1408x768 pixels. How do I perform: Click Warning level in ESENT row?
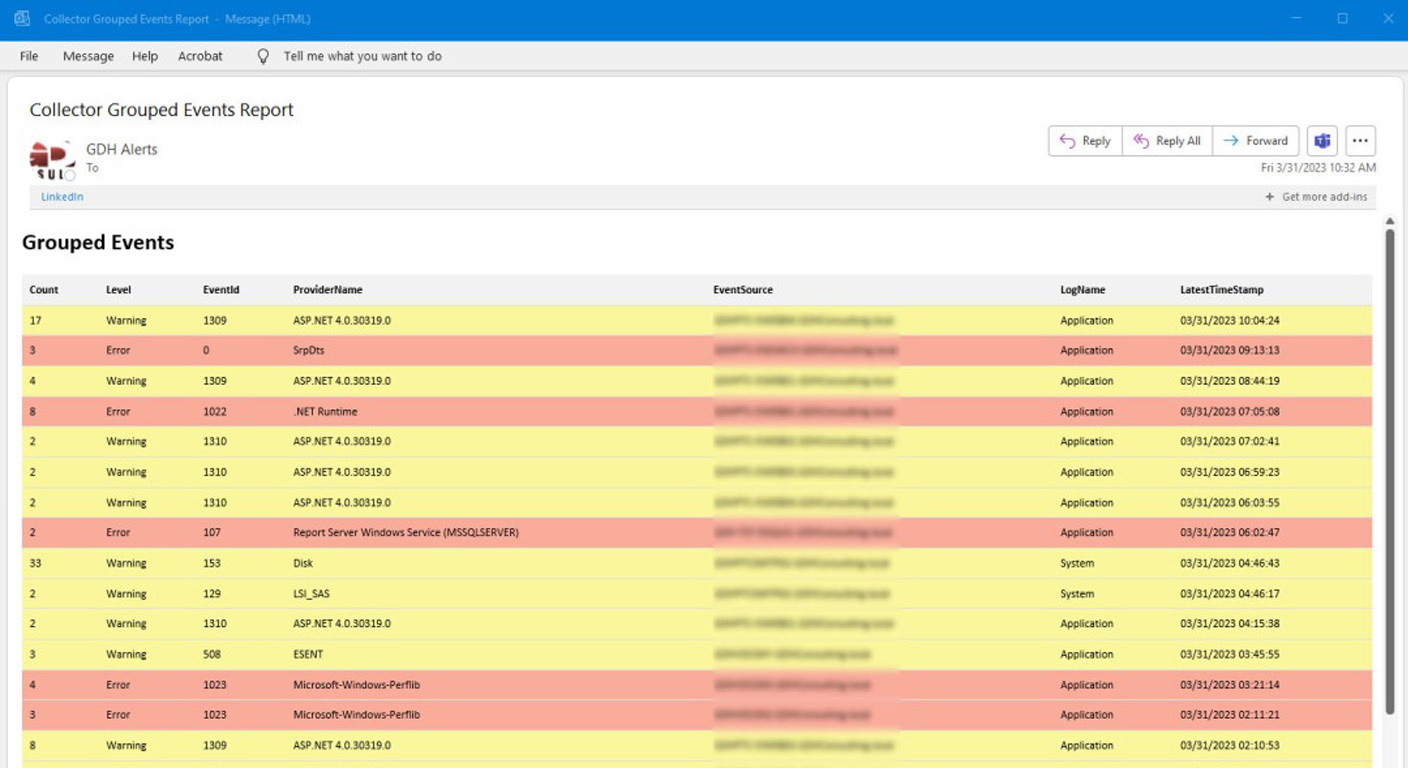126,654
